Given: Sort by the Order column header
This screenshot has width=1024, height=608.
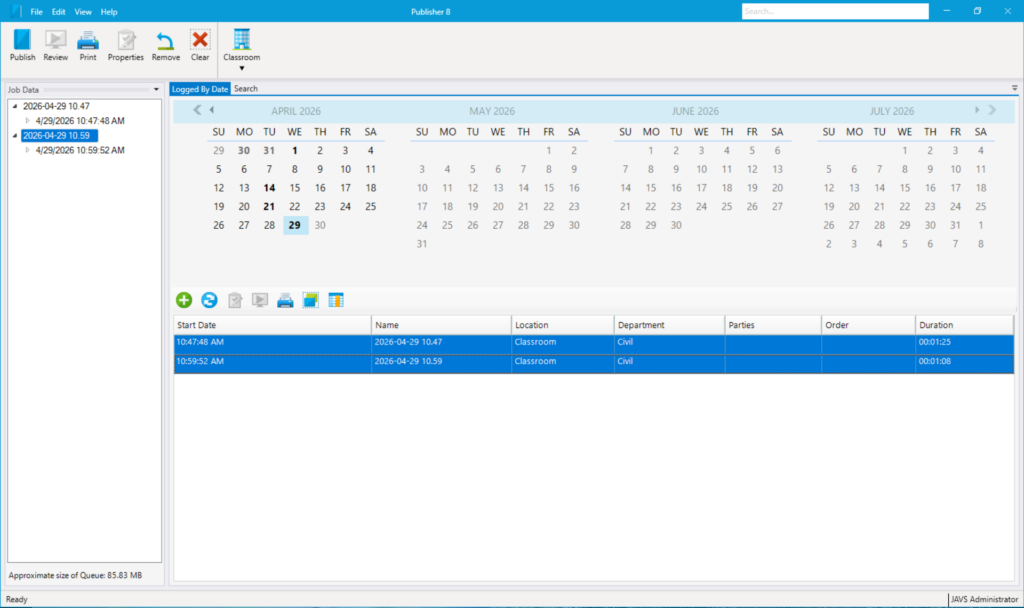Looking at the screenshot, I should pos(868,325).
